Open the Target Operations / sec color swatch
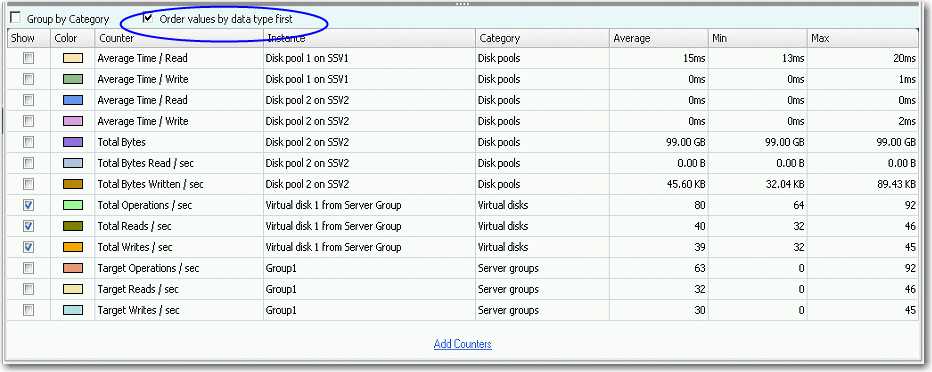Screen dimensions: 932x372 pyautogui.click(x=73, y=268)
